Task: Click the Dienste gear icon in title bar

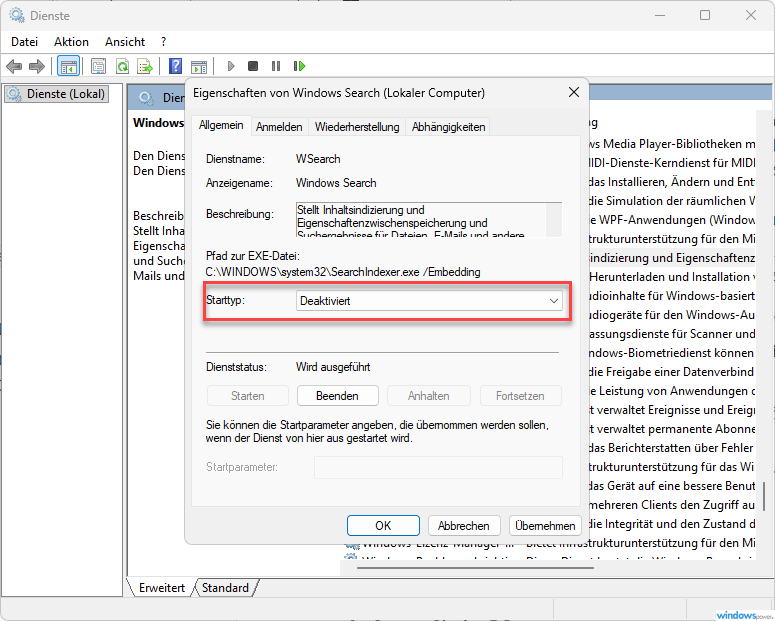Action: coord(17,15)
